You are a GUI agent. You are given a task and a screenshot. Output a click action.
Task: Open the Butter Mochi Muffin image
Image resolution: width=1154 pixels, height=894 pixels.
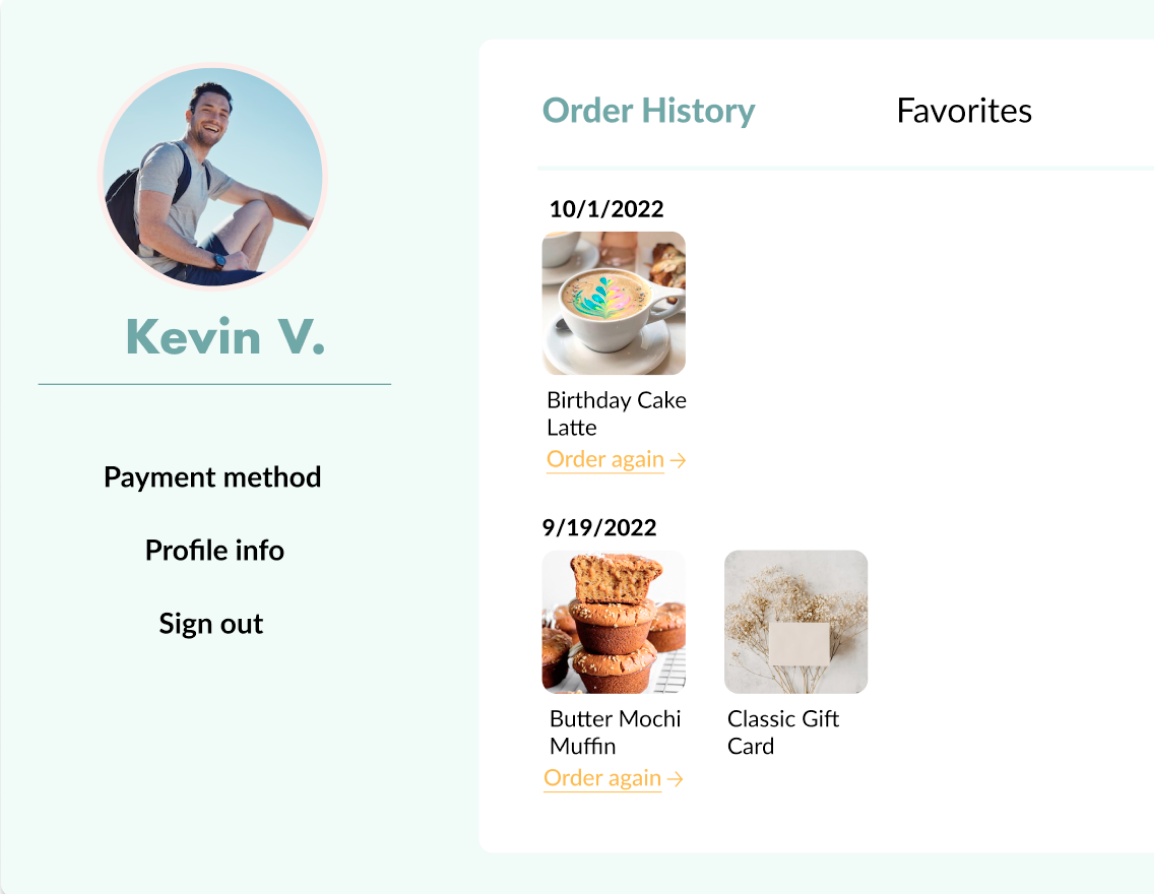(614, 622)
